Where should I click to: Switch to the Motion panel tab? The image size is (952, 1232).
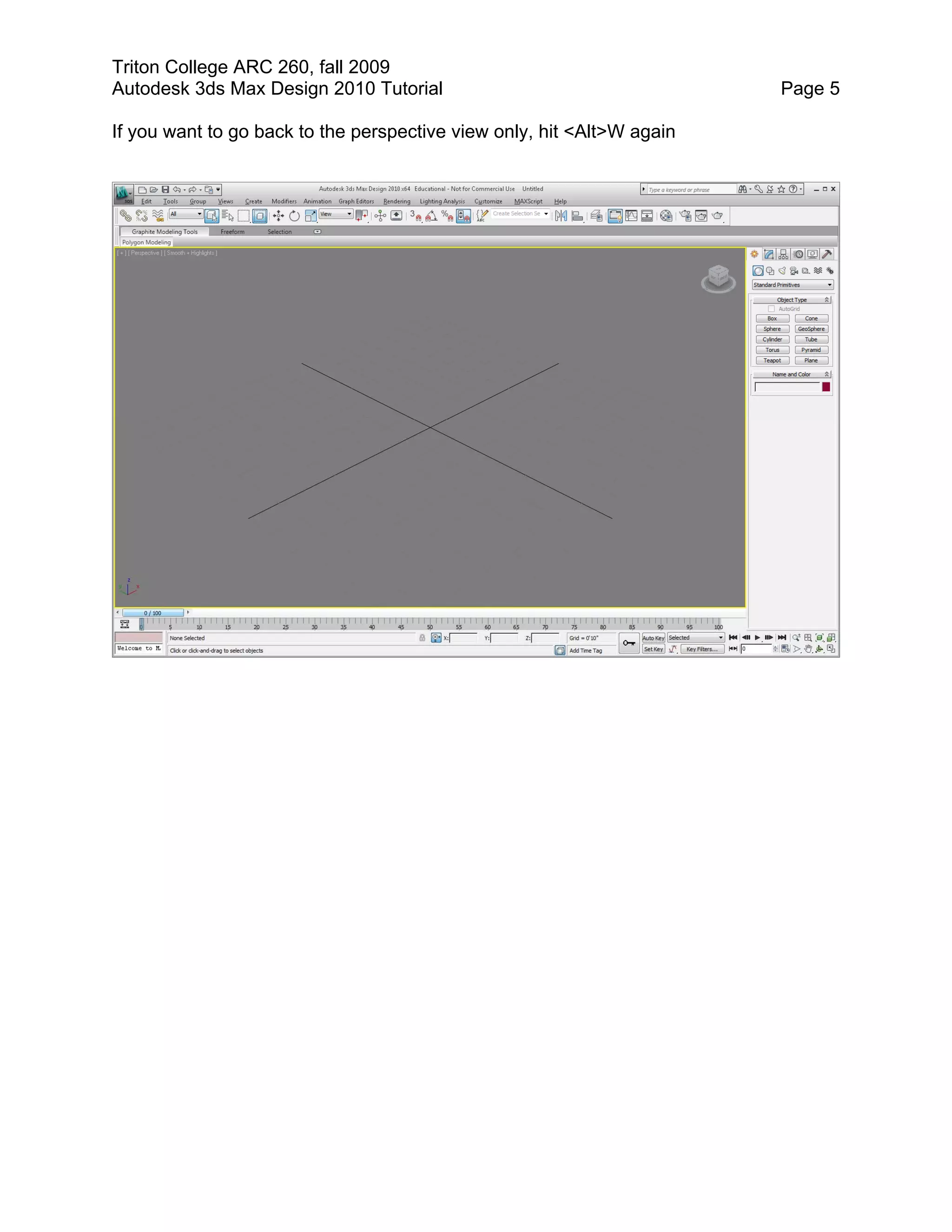coord(798,254)
